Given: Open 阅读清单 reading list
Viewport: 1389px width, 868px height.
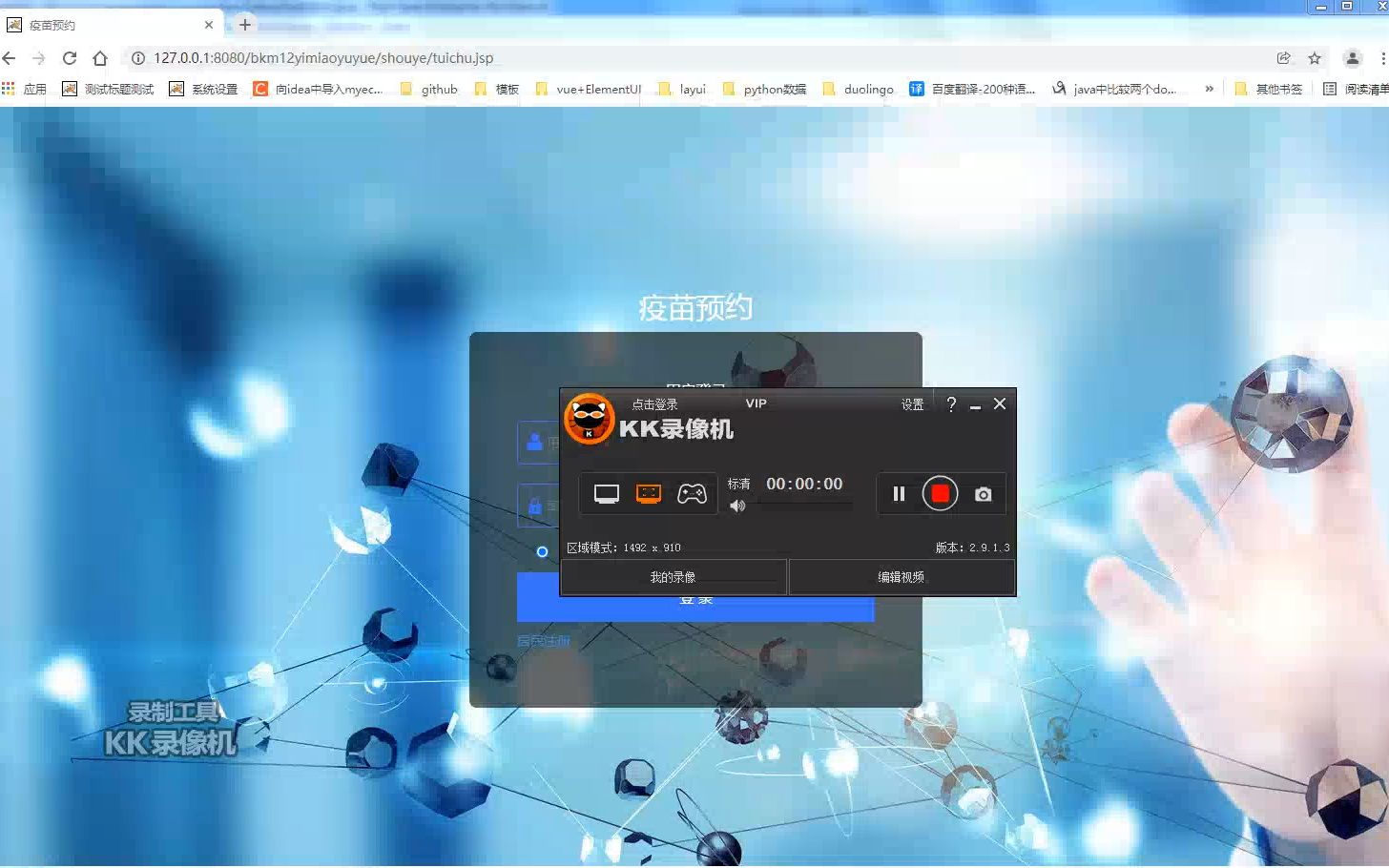Looking at the screenshot, I should pos(1357,89).
